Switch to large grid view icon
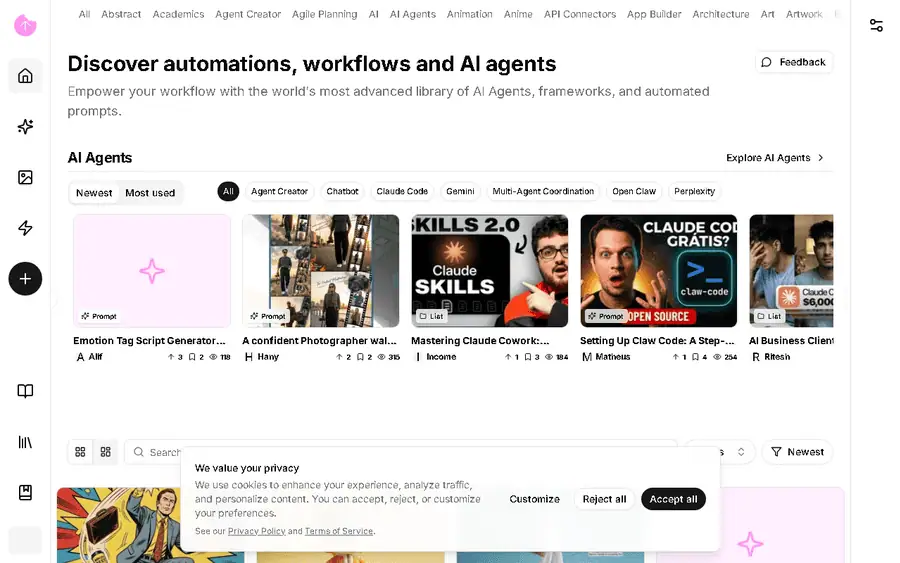The image size is (900, 563). (x=80, y=452)
